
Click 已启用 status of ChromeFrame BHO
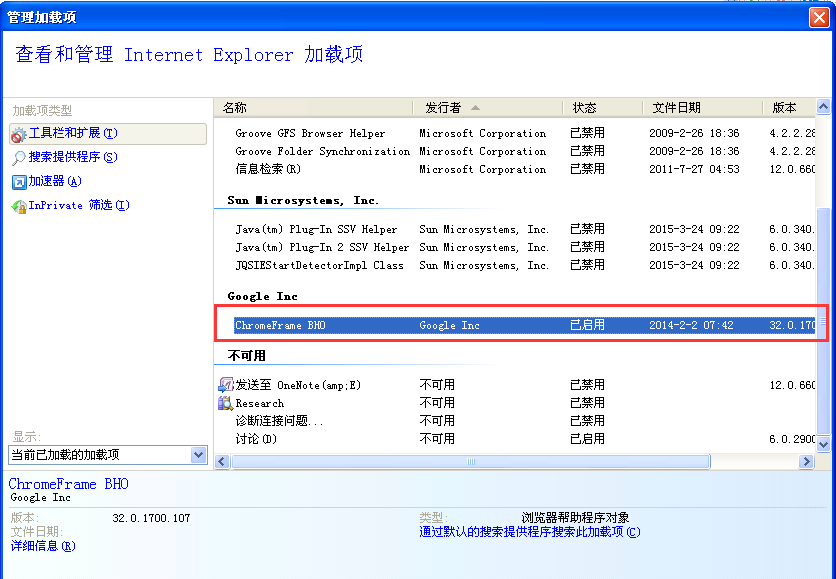(x=587, y=325)
